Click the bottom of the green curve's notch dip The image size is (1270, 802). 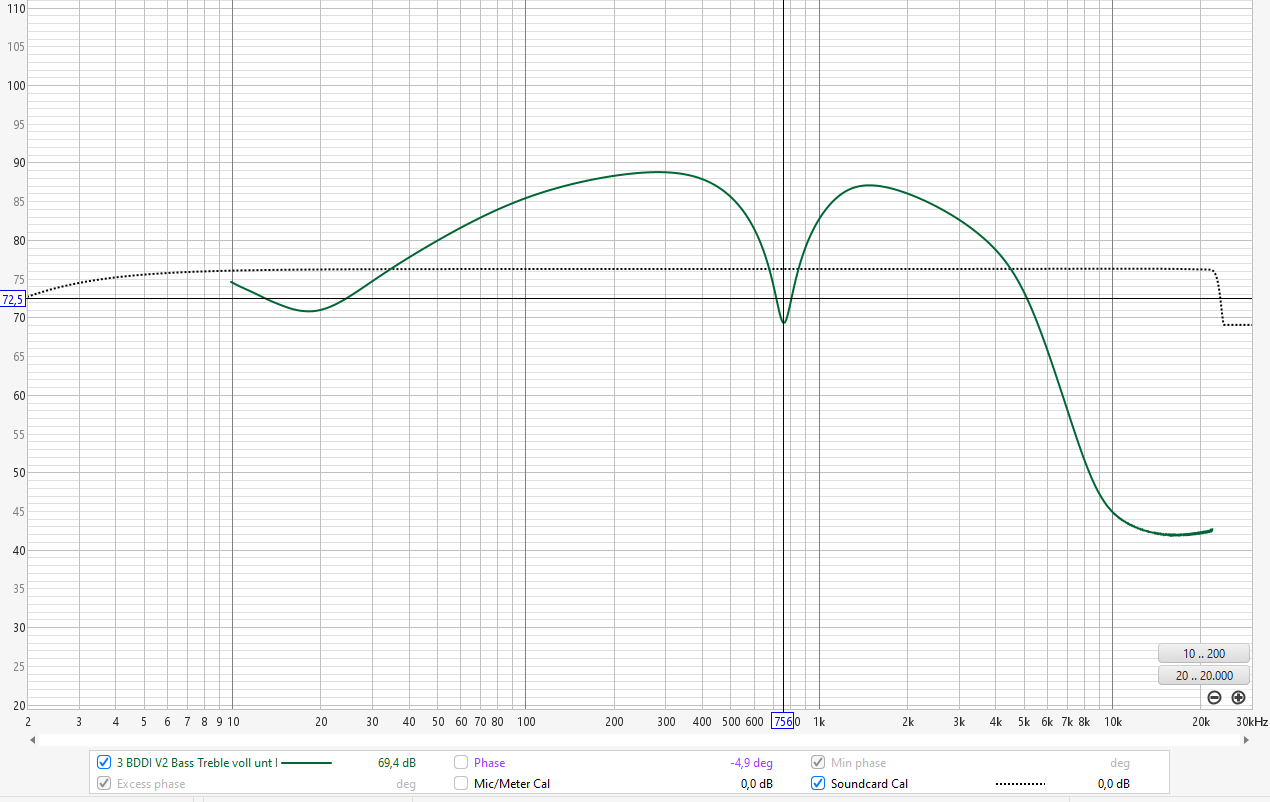784,322
